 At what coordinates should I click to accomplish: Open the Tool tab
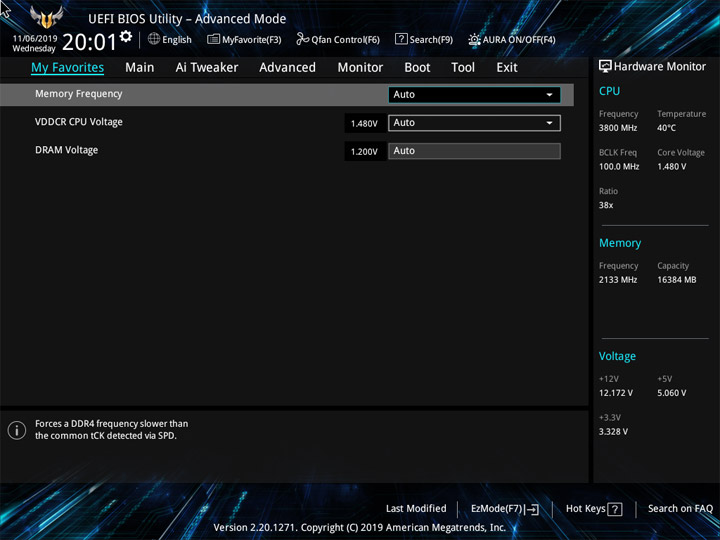(463, 68)
